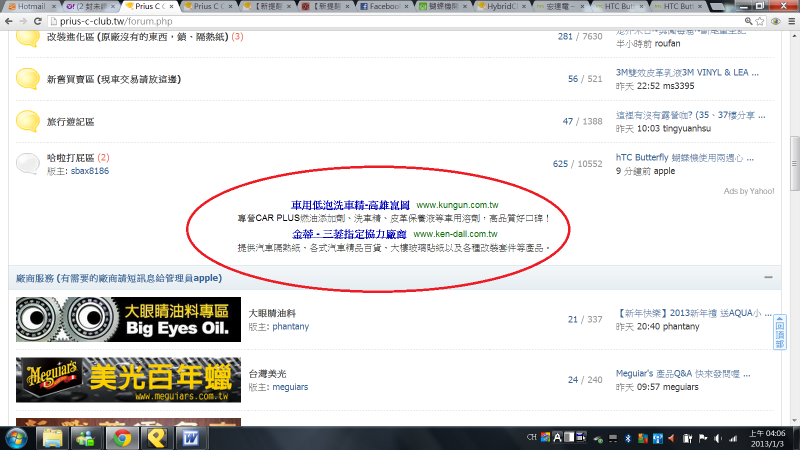800x450 pixels.
Task: Open the 大眼睛油料 forum link
Action: [x=272, y=313]
